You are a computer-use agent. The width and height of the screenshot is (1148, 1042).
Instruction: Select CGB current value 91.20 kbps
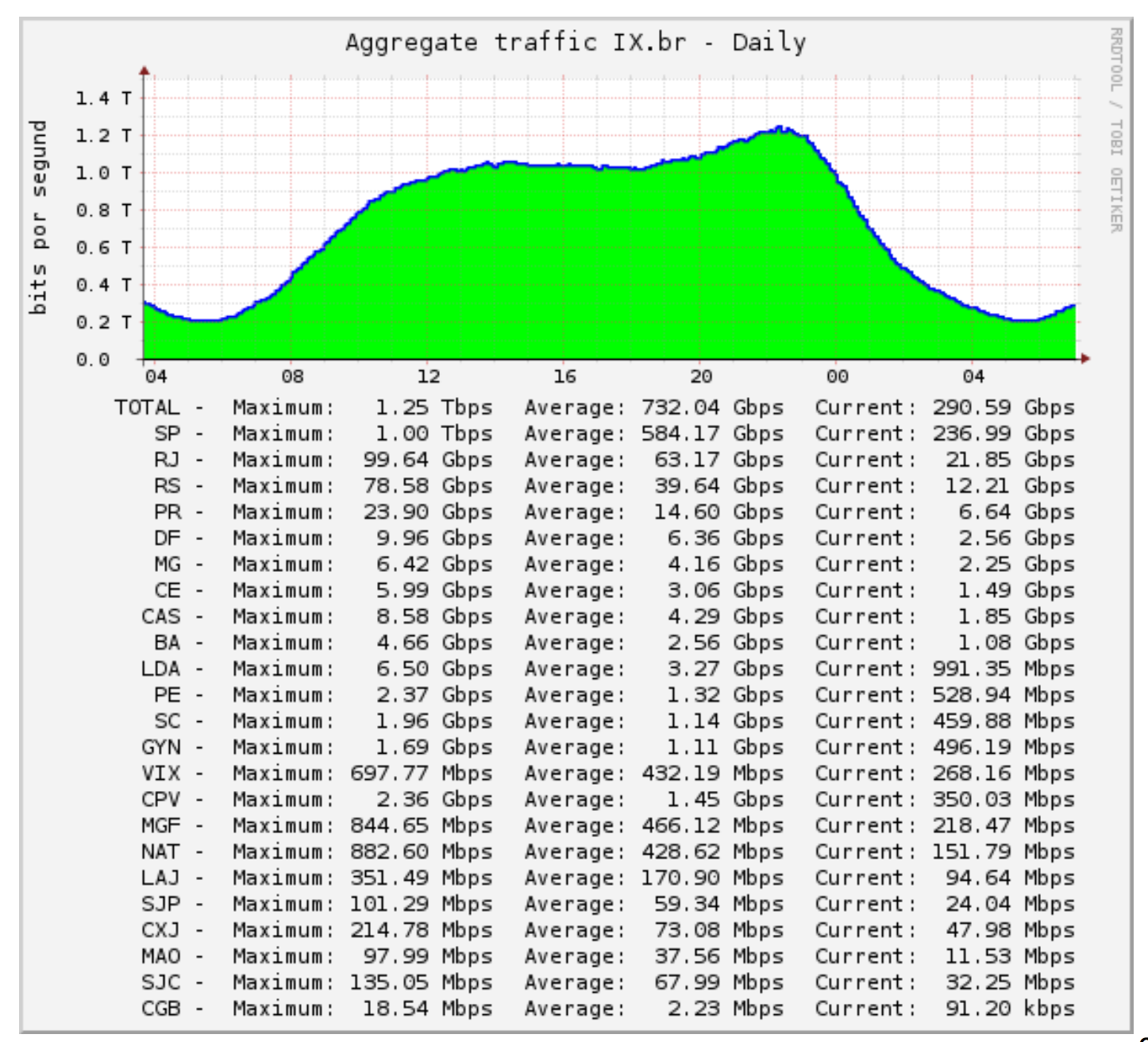[1009, 1009]
